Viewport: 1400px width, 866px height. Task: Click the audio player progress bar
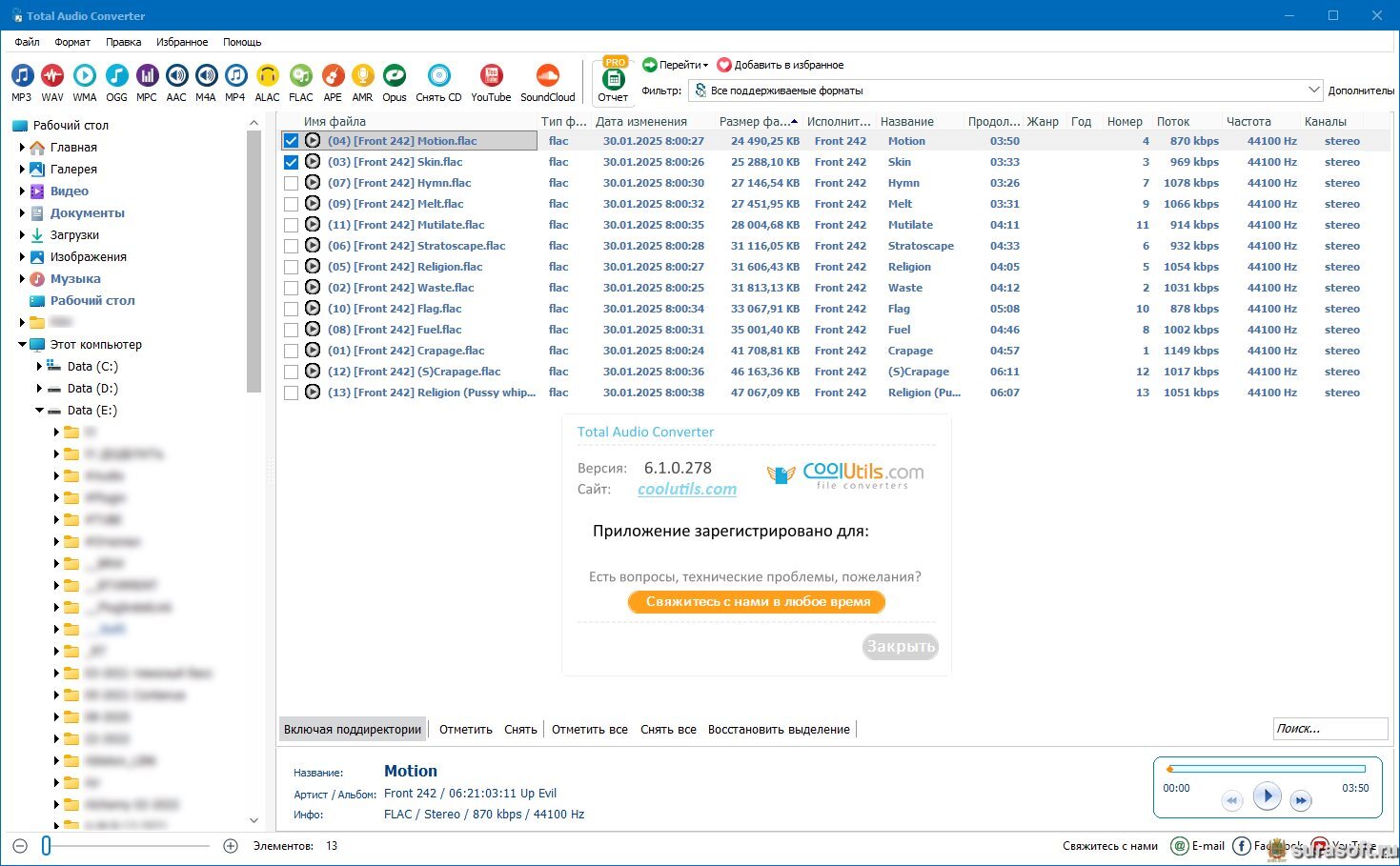click(x=1267, y=769)
